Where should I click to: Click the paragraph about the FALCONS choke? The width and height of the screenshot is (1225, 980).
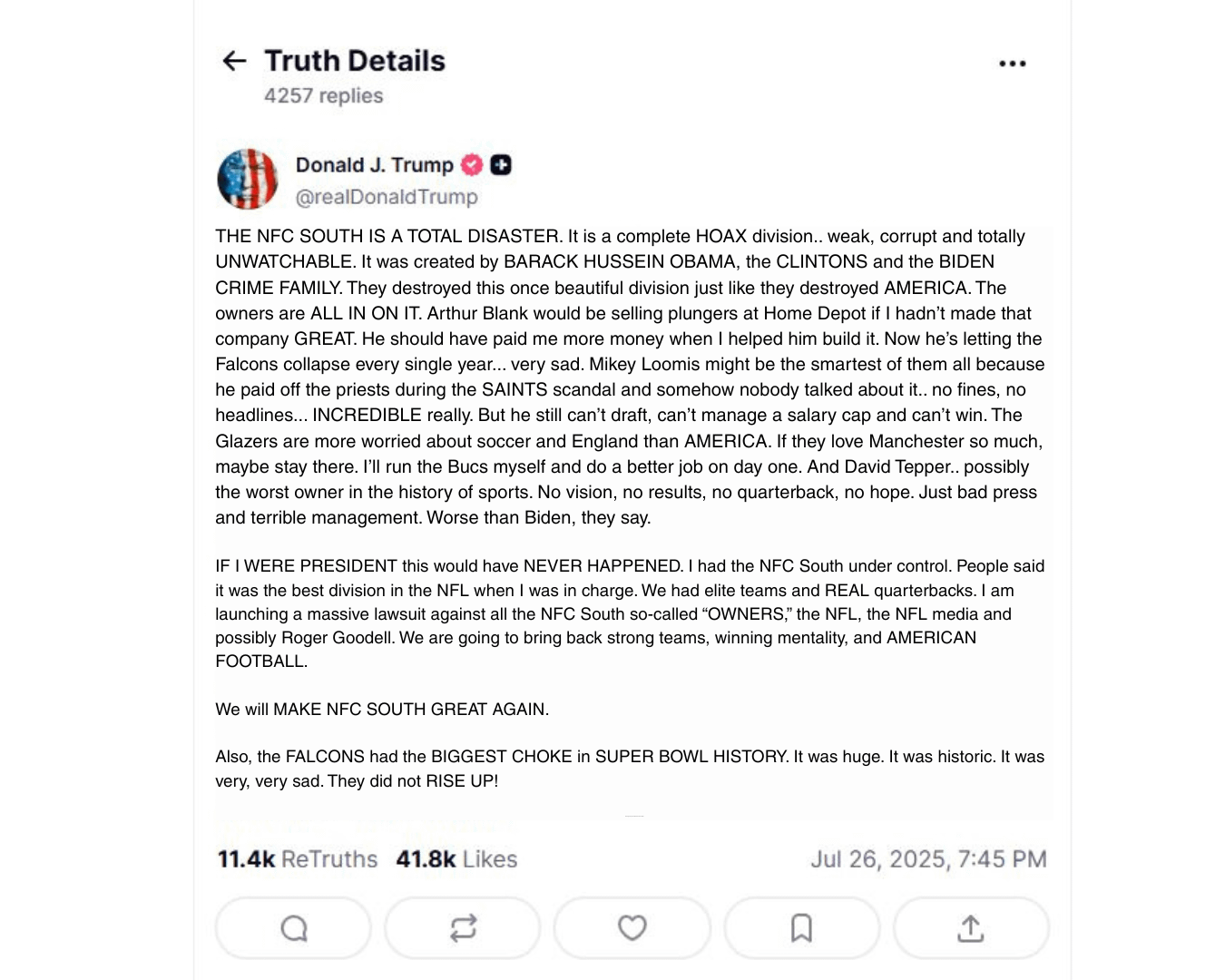pyautogui.click(x=630, y=769)
